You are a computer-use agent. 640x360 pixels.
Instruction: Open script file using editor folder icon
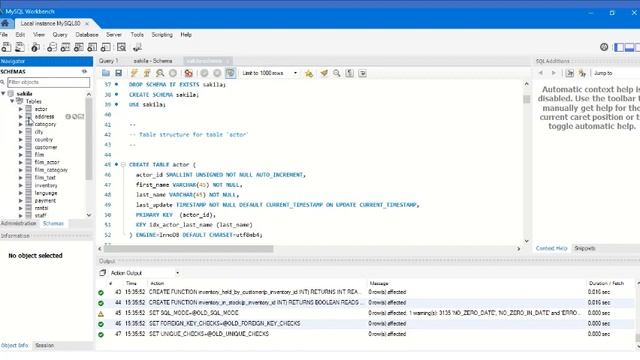pyautogui.click(x=106, y=73)
